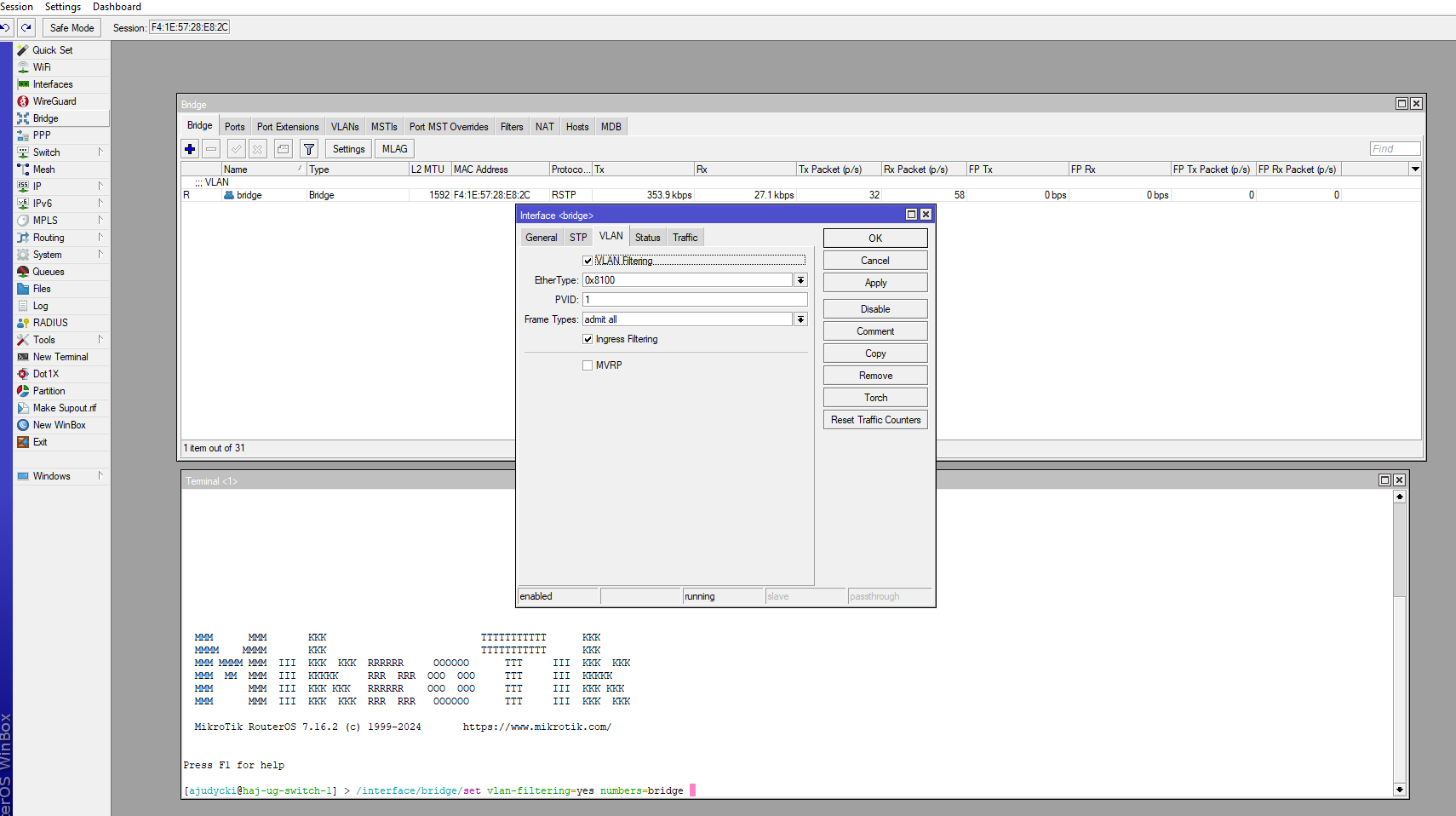Click the Redo arrow icon

[x=26, y=28]
